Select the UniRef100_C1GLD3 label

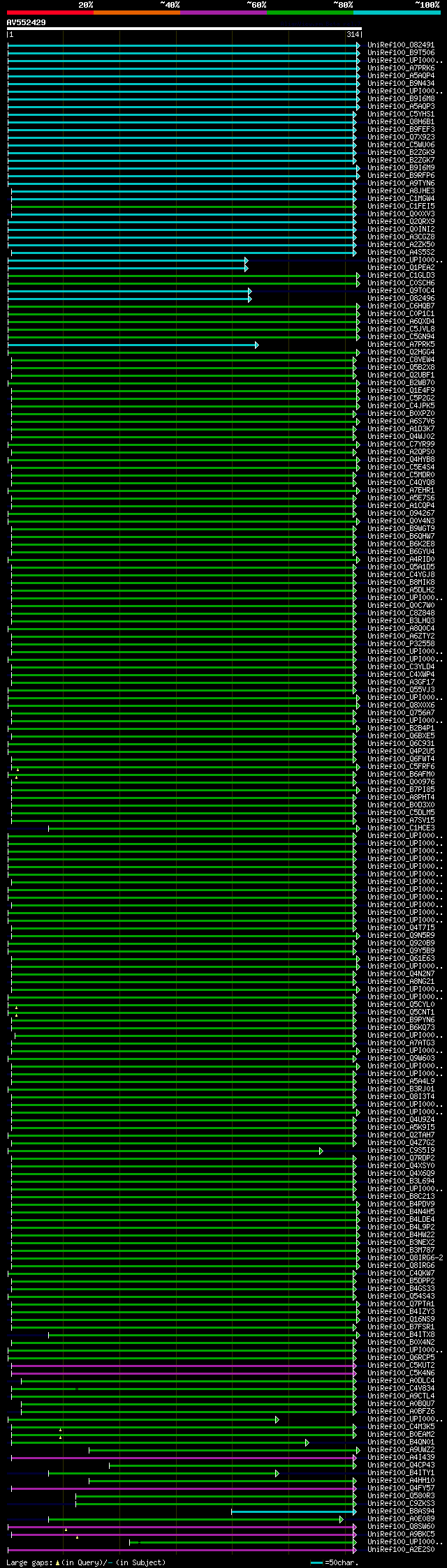click(401, 276)
